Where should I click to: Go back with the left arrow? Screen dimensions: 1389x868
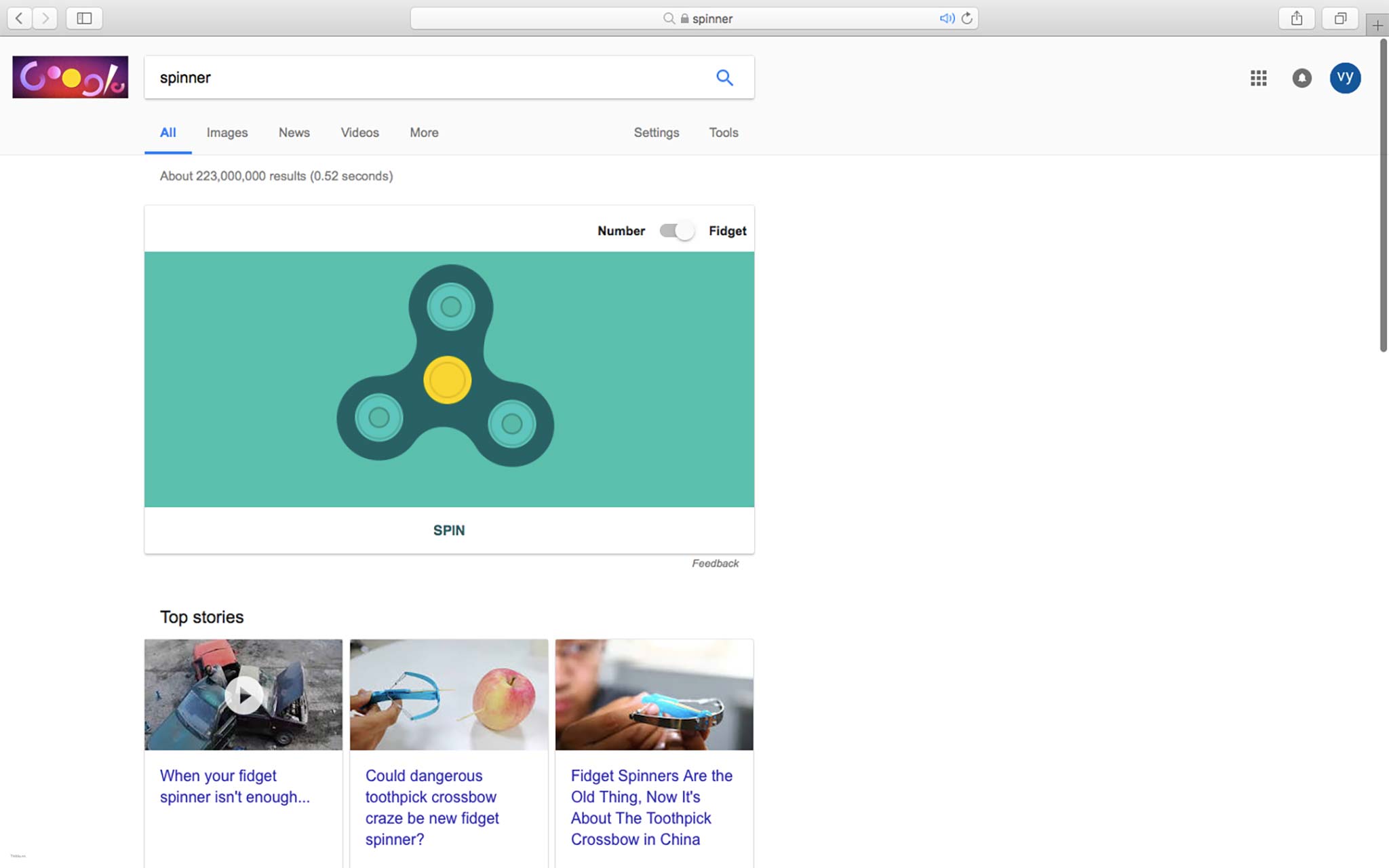(20, 18)
